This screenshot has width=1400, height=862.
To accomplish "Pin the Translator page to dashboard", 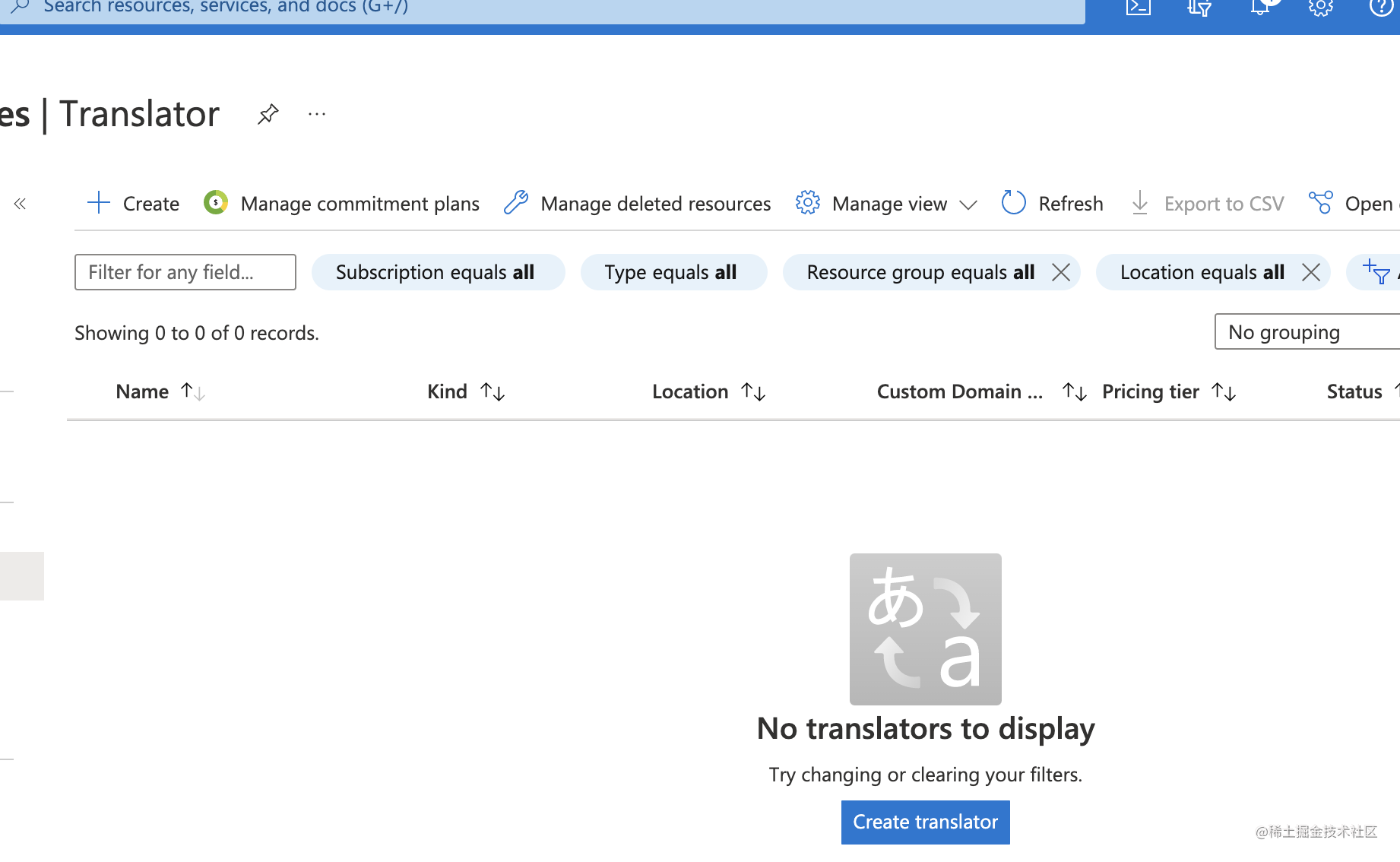I will point(268,113).
